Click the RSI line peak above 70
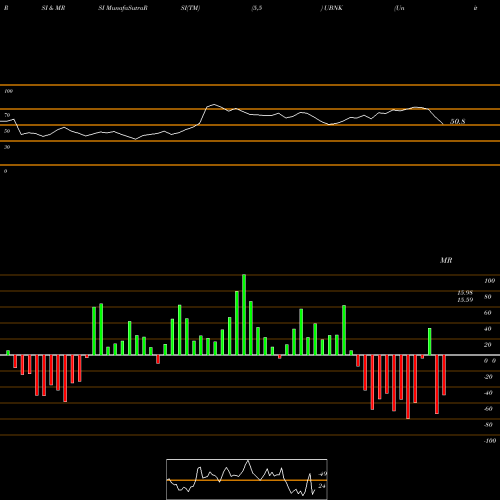500x500 pixels. 214,105
